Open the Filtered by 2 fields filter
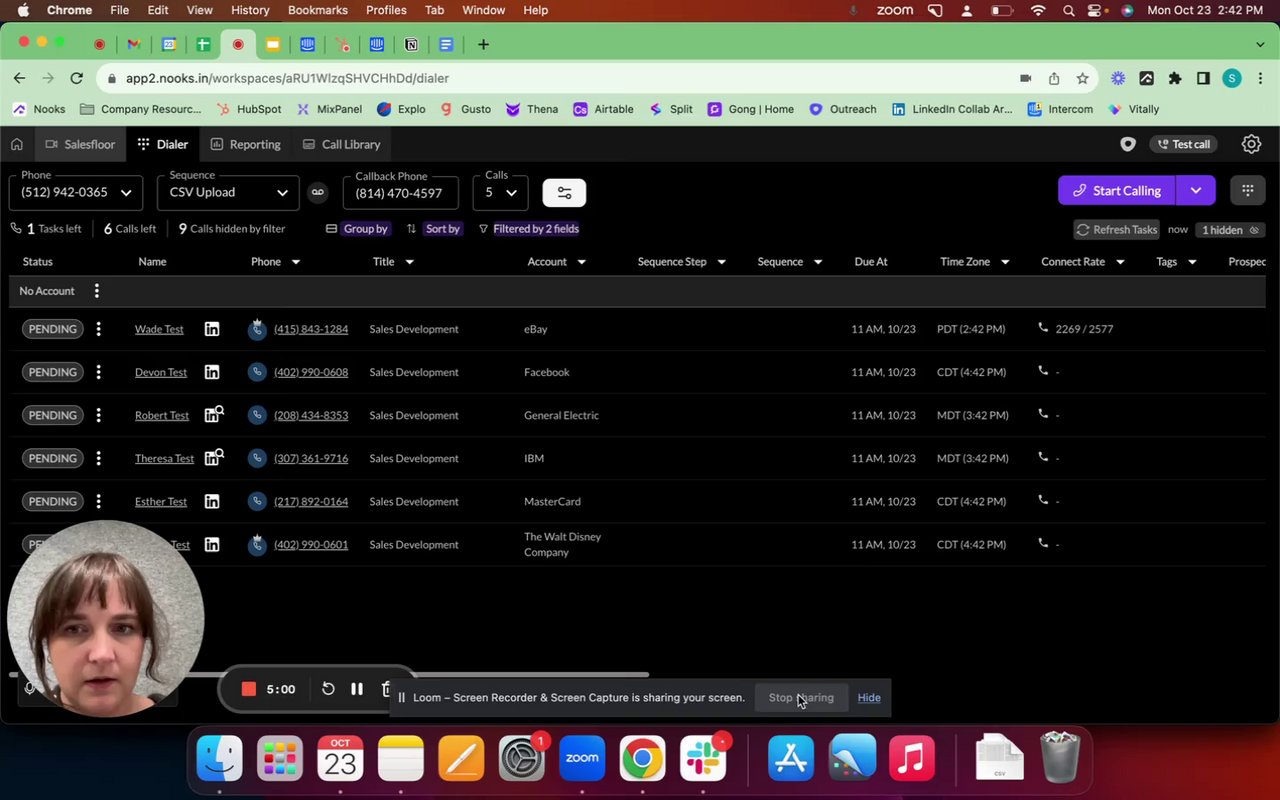 pos(535,229)
